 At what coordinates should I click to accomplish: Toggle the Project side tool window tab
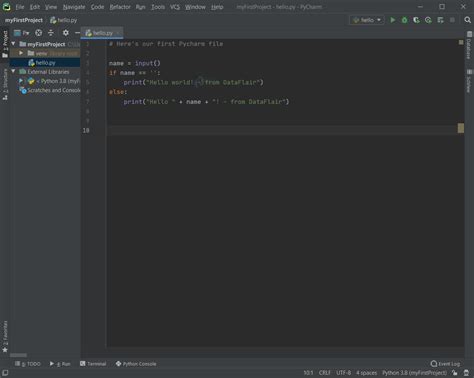(5, 44)
